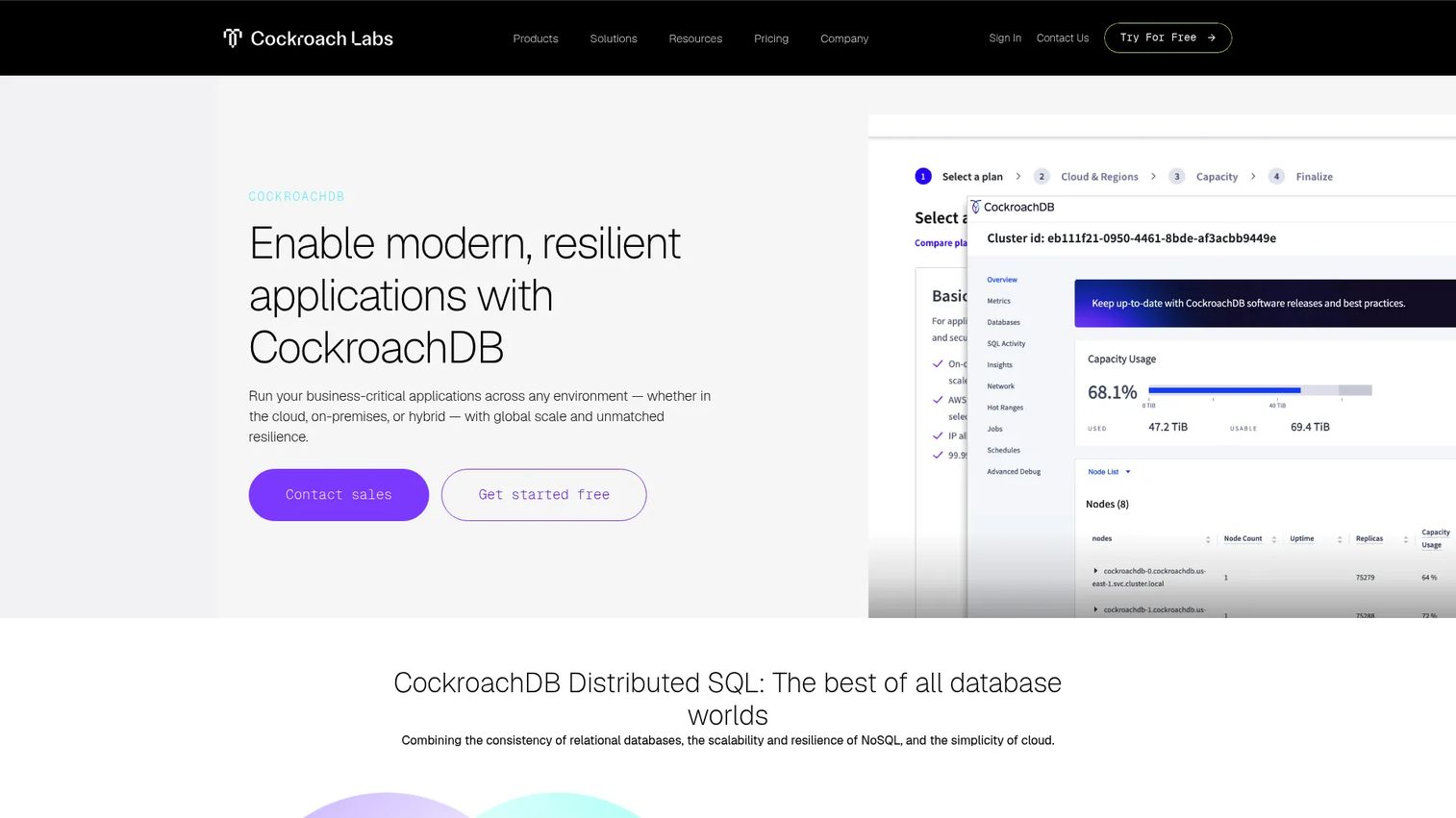Screen dimensions: 1456x818
Task: Click the Capacity Usage progress bar
Action: pos(1260,390)
